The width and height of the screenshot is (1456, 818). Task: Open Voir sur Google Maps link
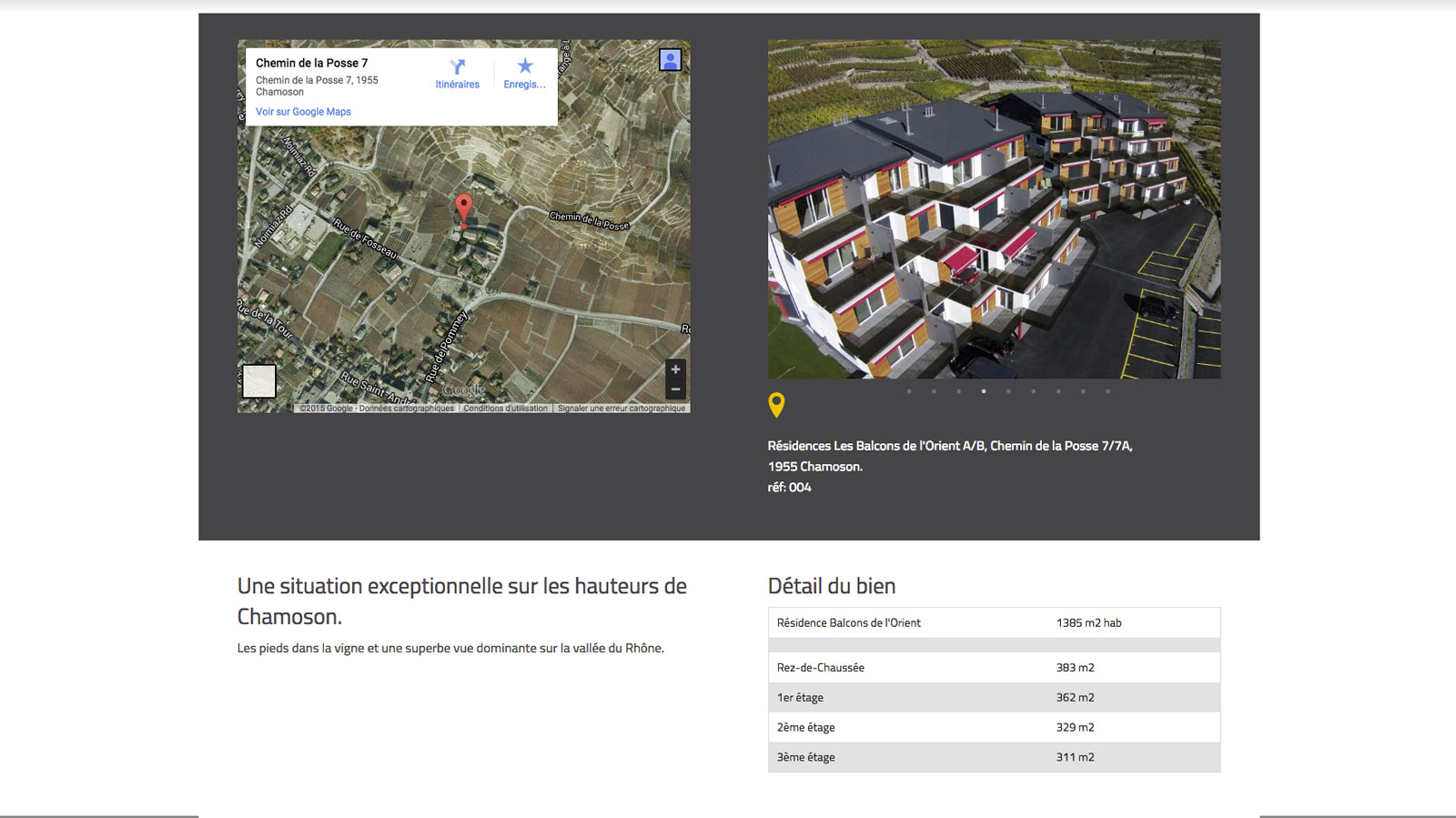pos(303,112)
